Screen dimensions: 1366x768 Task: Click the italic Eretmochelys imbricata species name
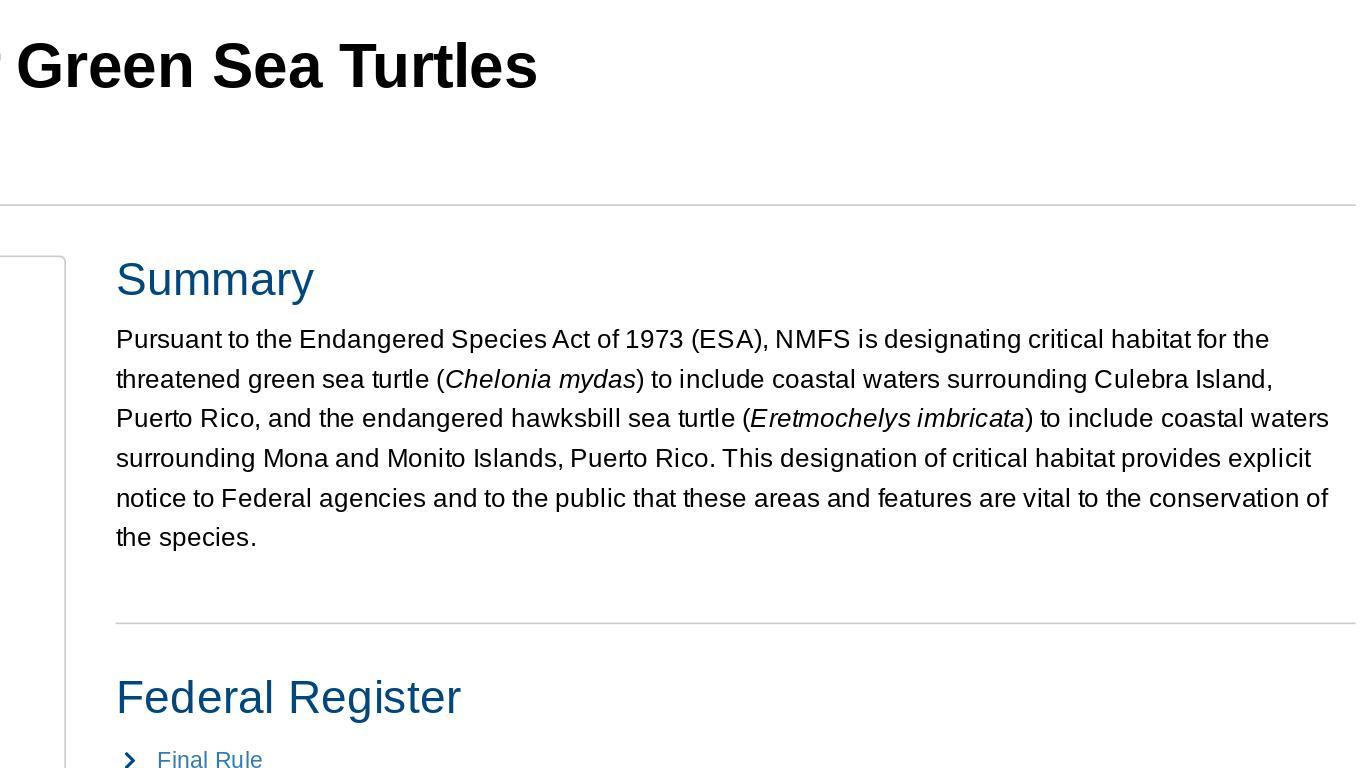pyautogui.click(x=887, y=419)
